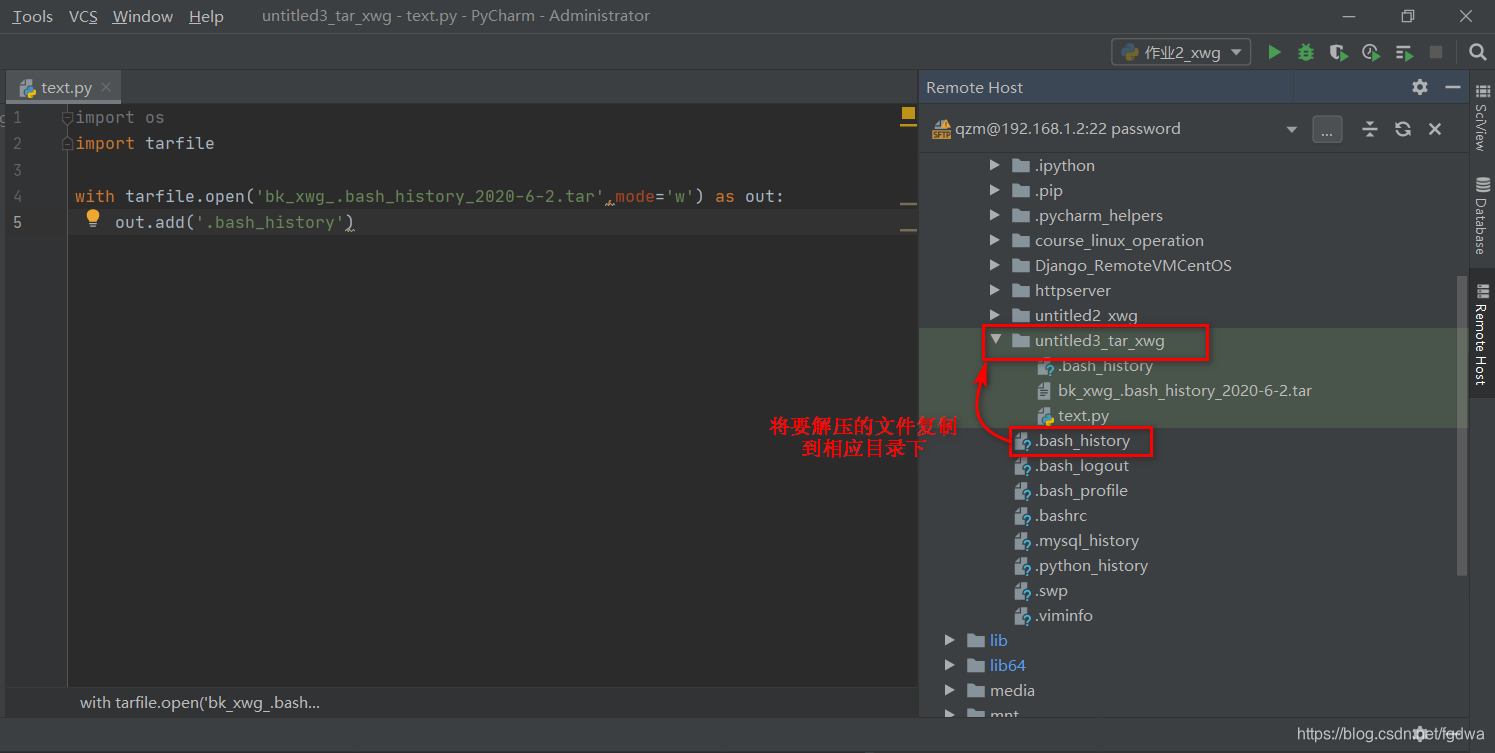Select .bash_history inside untitled3_tar_xwg
Screen dimensions: 1495x753
(x=1106, y=365)
